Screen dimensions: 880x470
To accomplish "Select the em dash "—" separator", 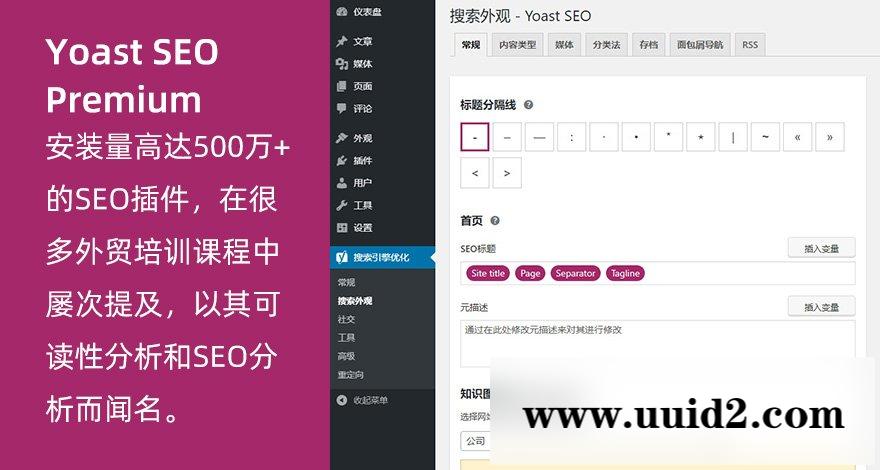I will click(x=539, y=137).
